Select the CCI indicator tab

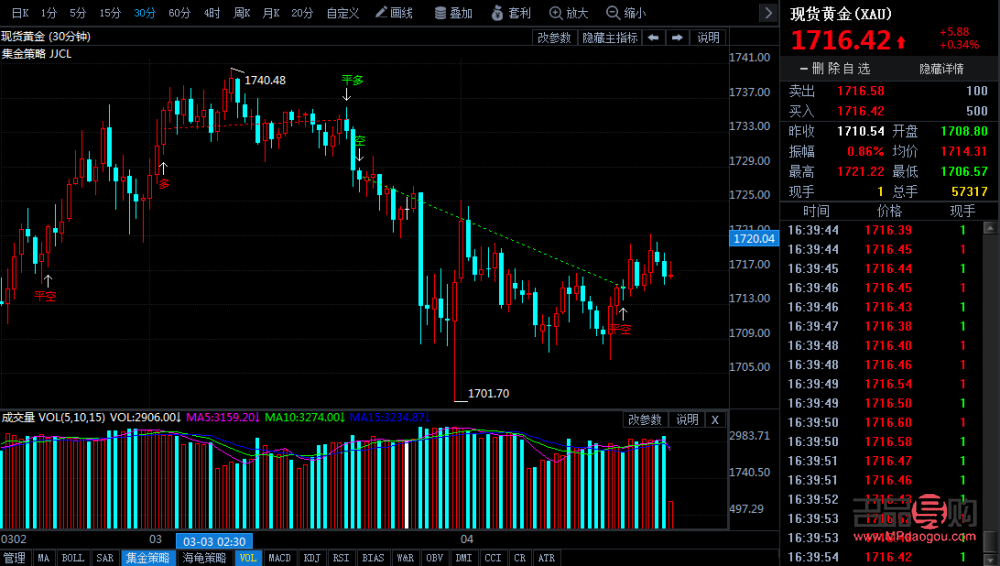493,558
